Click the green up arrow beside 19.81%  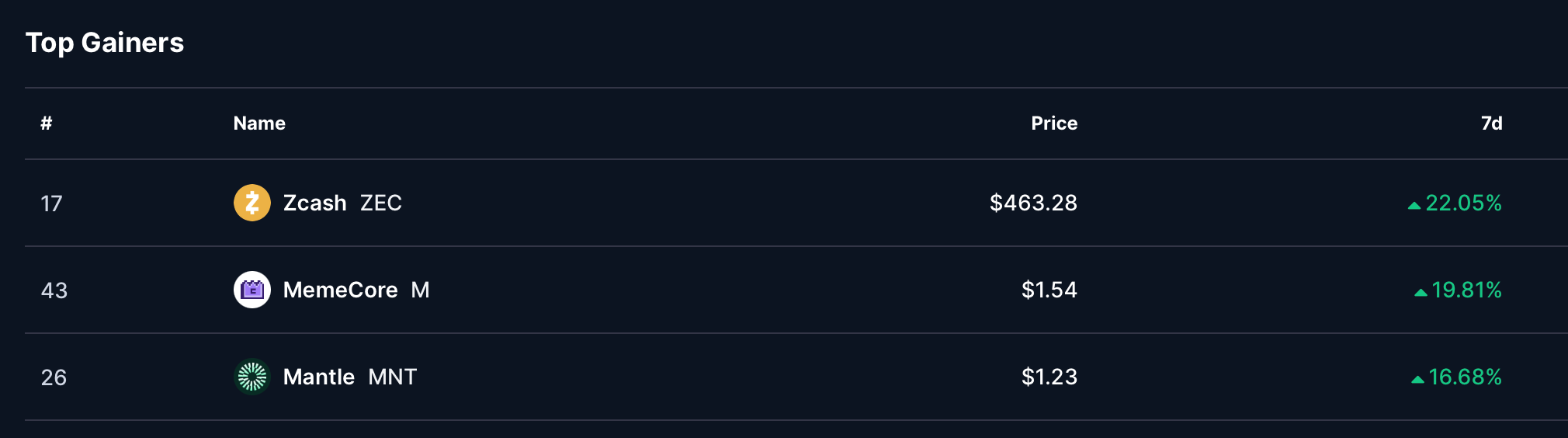pyautogui.click(x=1421, y=292)
